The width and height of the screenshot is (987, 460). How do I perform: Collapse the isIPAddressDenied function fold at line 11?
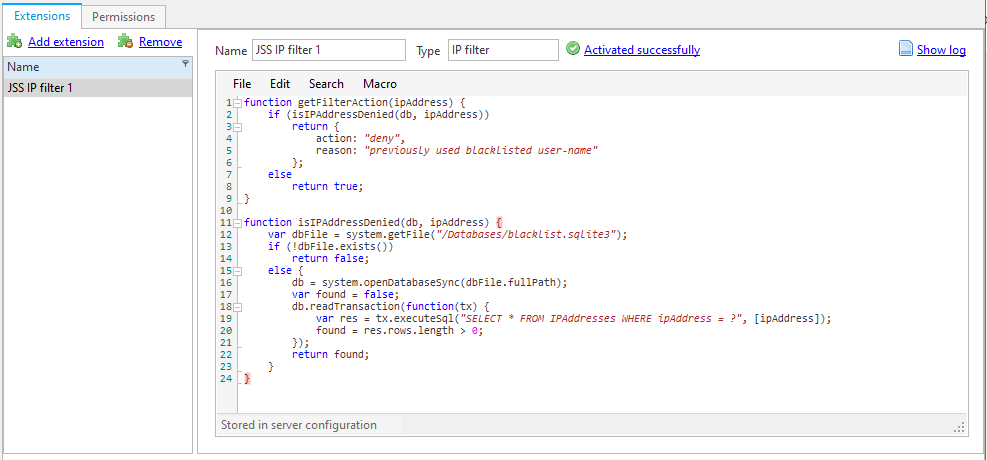coord(238,222)
